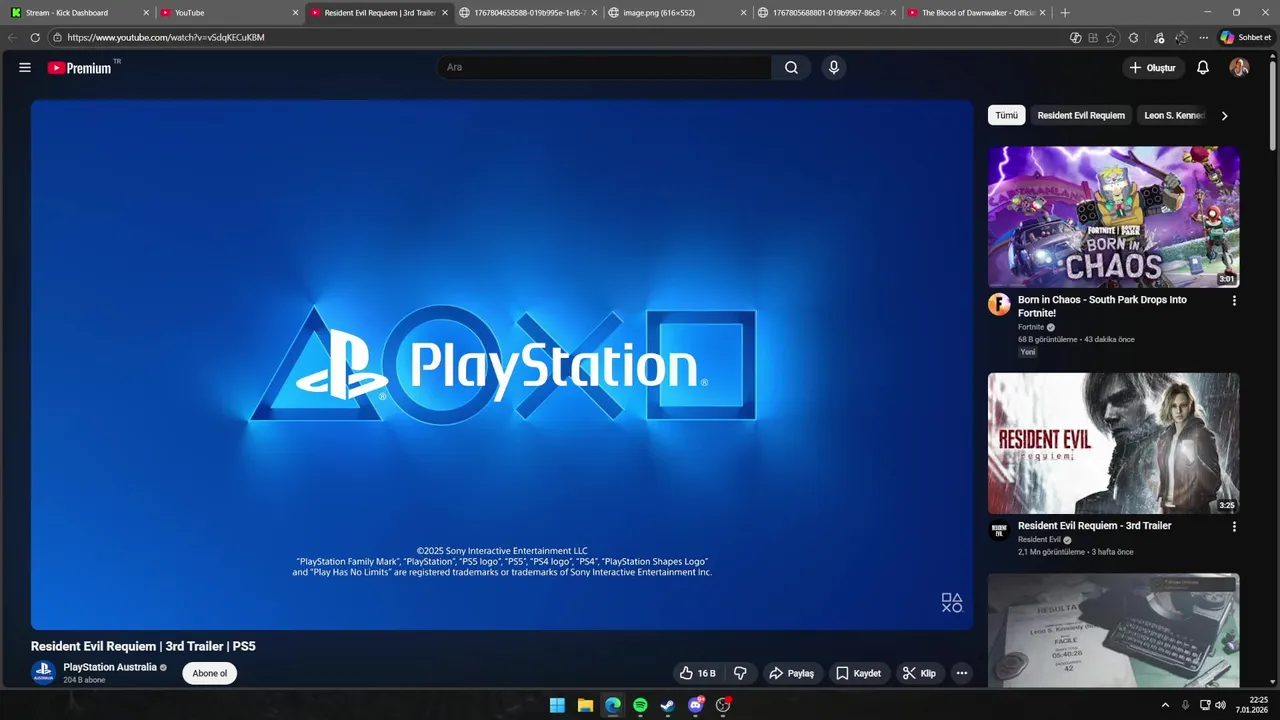This screenshot has height=720, width=1280.
Task: Open Windows Start menu
Action: [557, 705]
